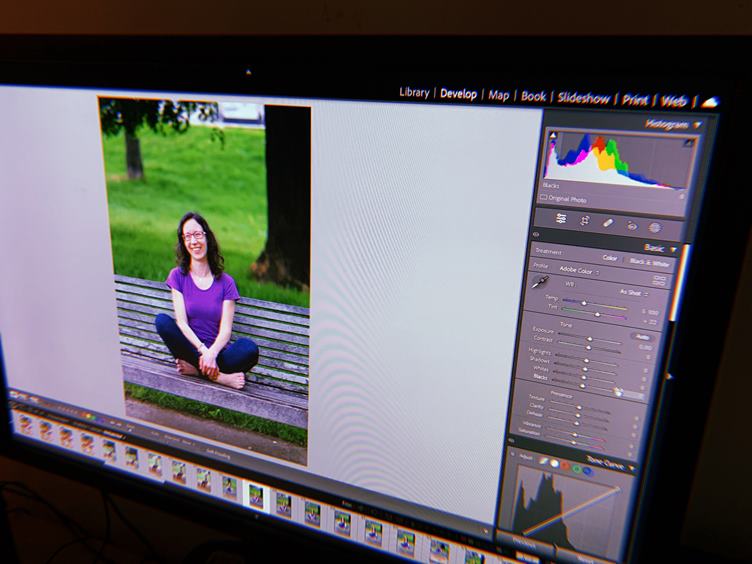Toggle Tone Curve panel visibility eye

point(511,440)
